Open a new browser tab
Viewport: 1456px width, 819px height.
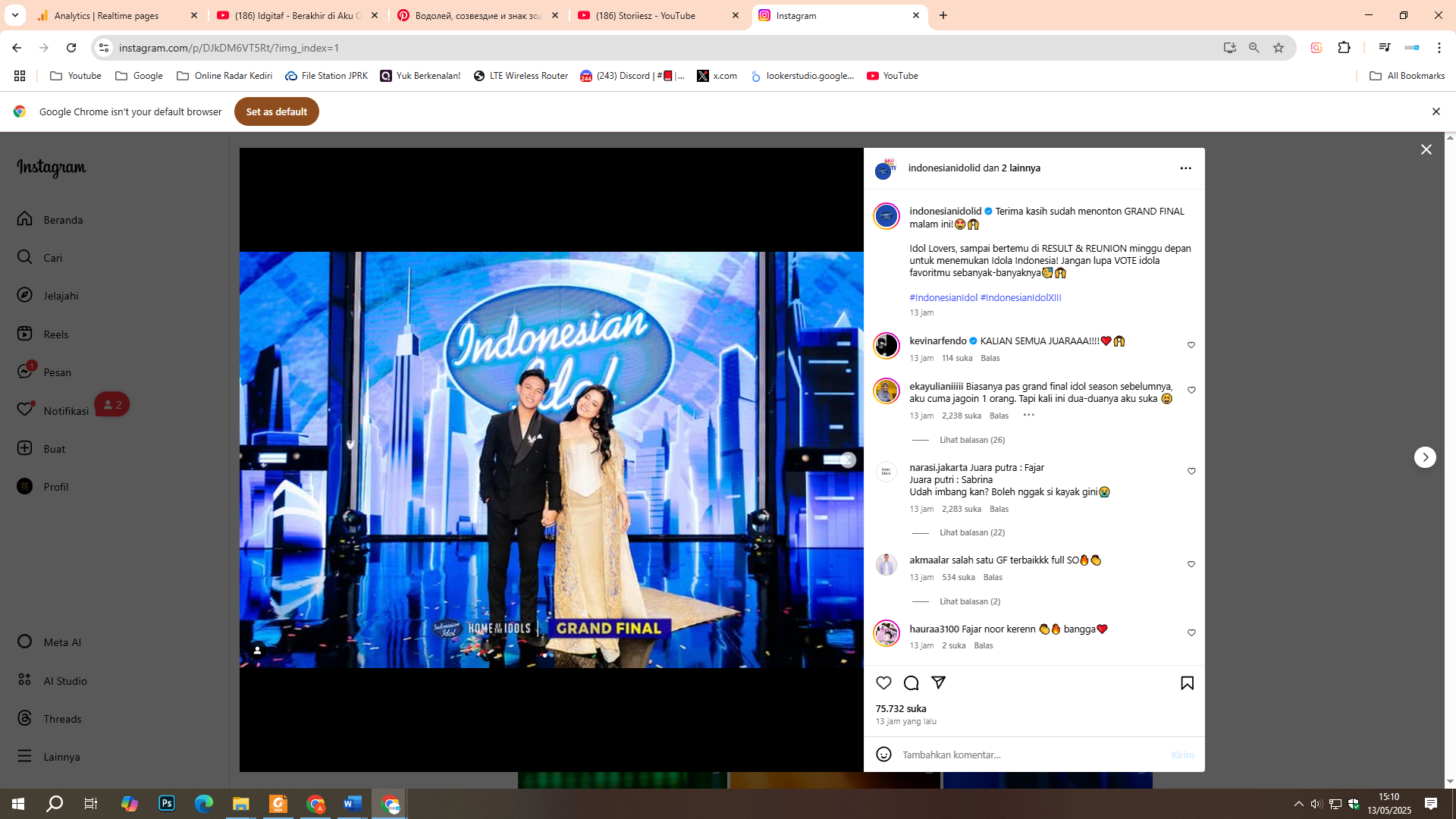(943, 15)
